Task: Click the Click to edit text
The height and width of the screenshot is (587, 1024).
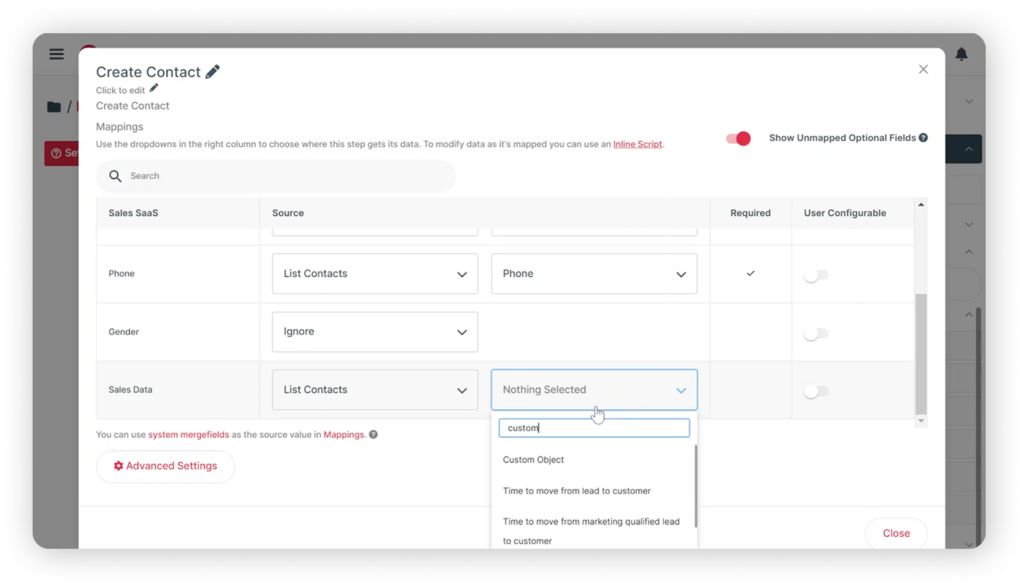Action: 120,90
